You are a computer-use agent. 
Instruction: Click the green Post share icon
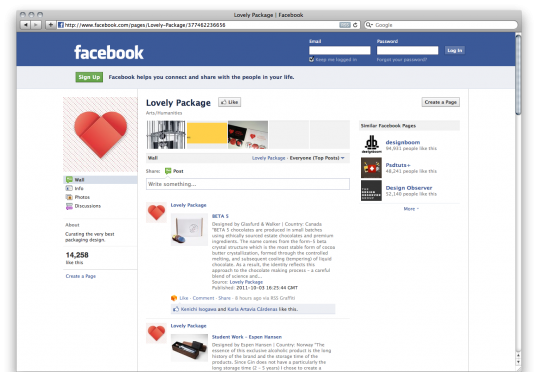click(x=168, y=171)
